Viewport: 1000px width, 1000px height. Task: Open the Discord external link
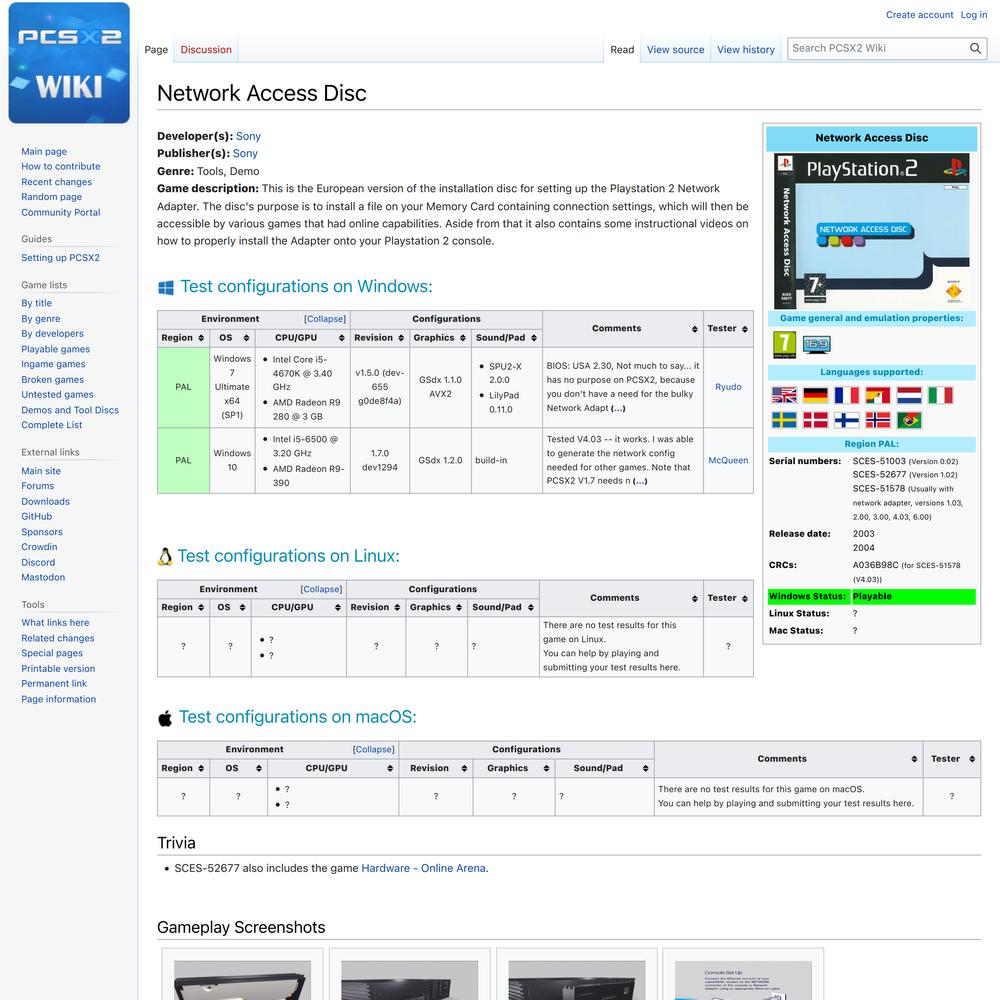(38, 562)
